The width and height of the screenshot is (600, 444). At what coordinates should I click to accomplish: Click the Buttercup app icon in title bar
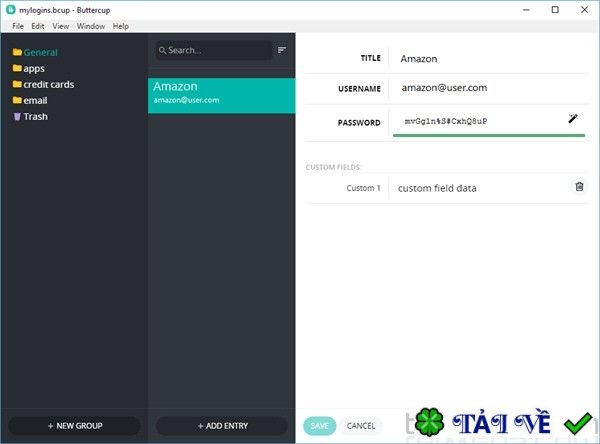(11, 10)
